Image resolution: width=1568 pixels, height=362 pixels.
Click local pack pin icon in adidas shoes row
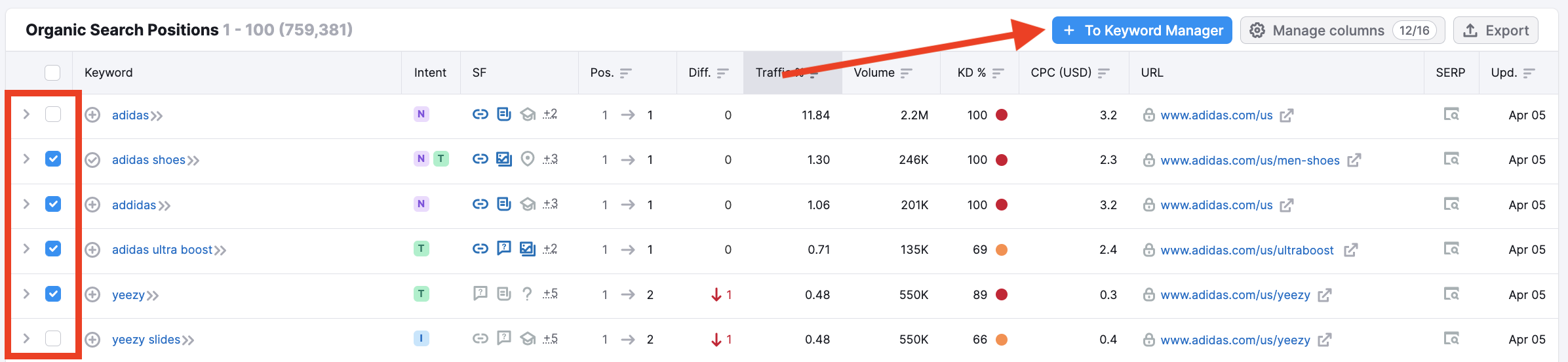(x=528, y=159)
